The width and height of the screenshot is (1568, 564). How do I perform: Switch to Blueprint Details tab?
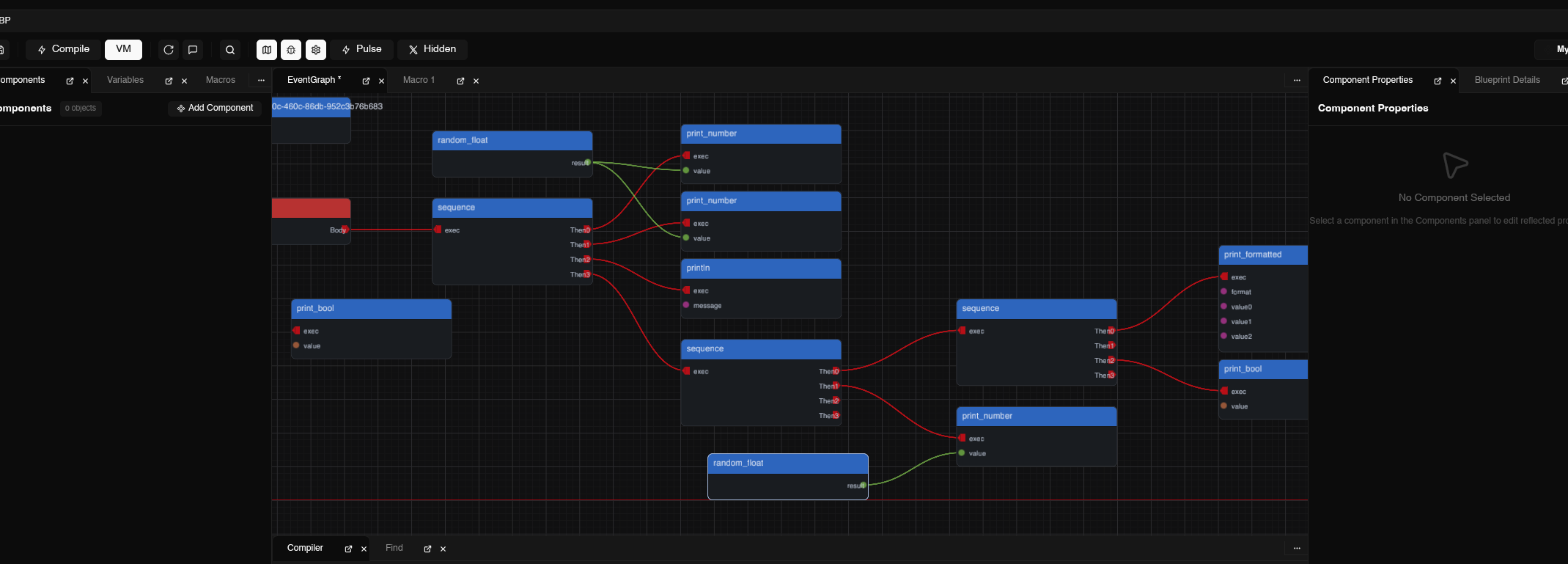tap(1507, 80)
